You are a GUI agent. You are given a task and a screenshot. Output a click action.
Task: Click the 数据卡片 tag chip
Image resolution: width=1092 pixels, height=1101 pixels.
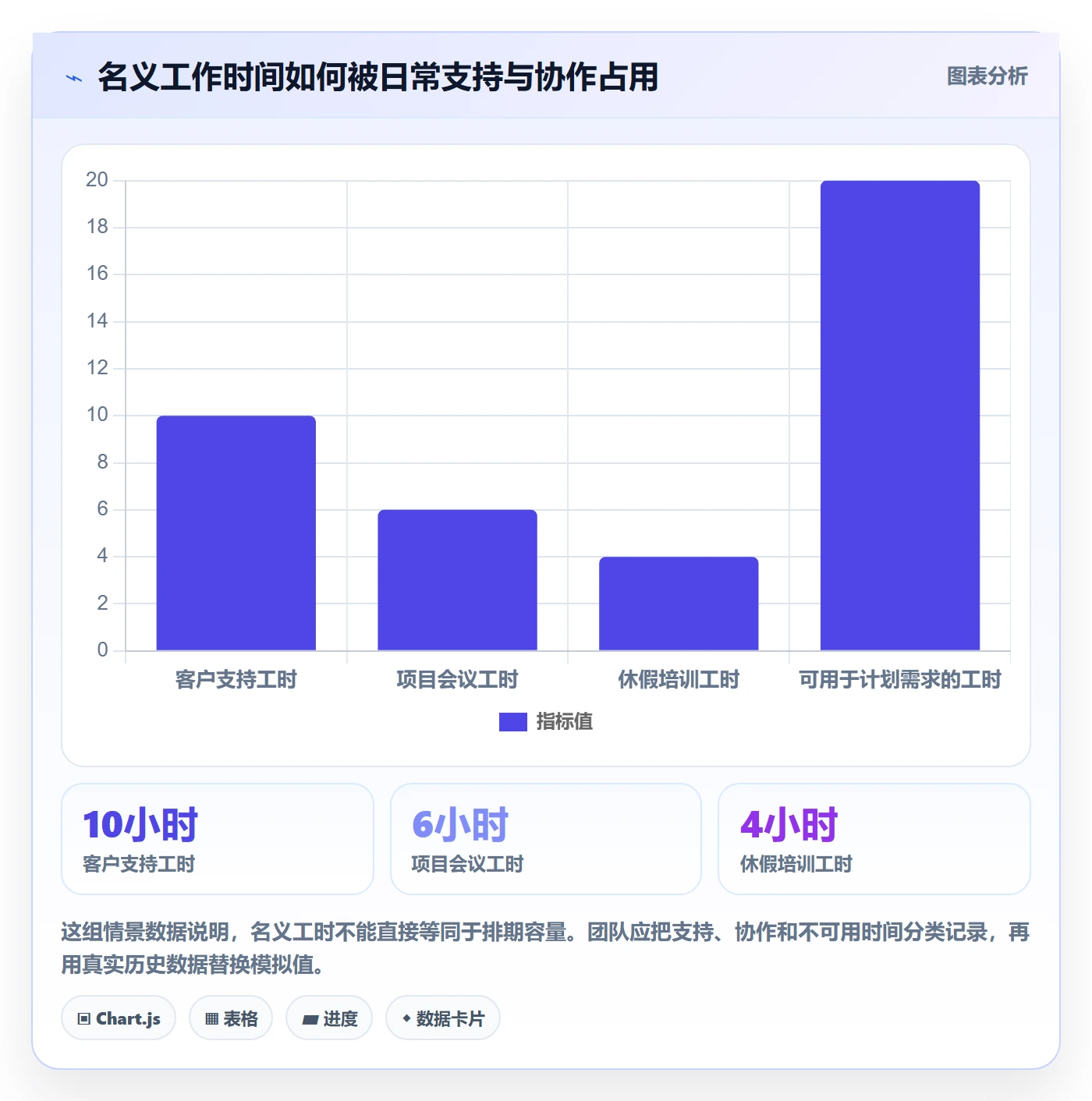click(x=443, y=1018)
